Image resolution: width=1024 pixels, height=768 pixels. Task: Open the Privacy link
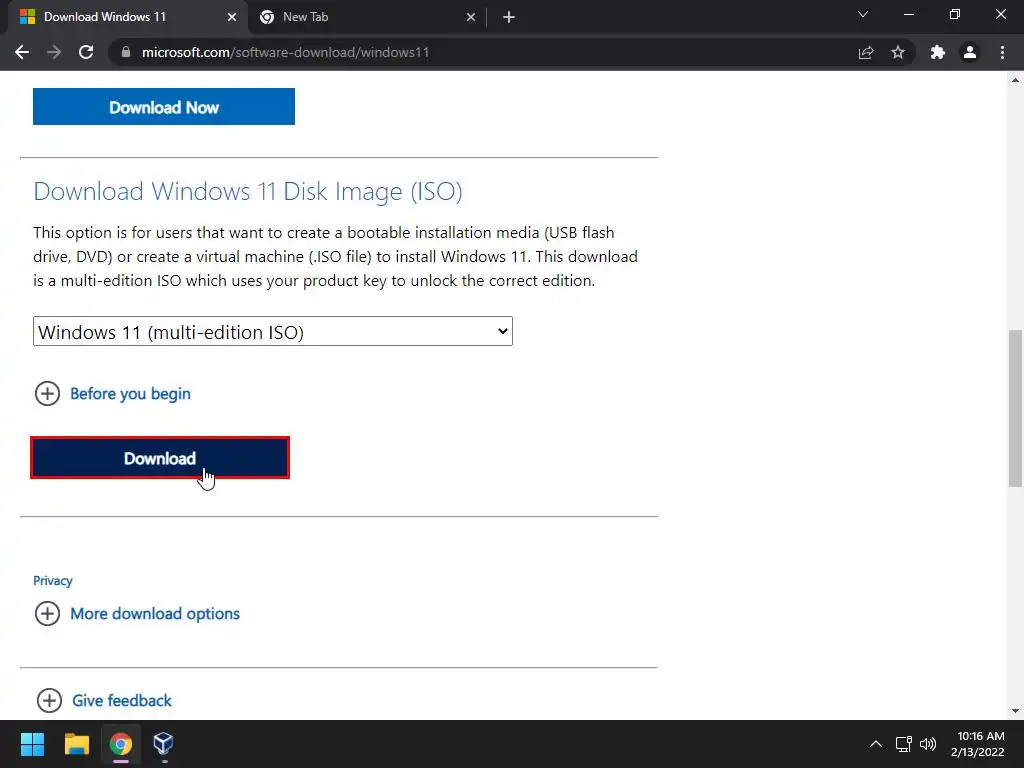pyautogui.click(x=53, y=581)
